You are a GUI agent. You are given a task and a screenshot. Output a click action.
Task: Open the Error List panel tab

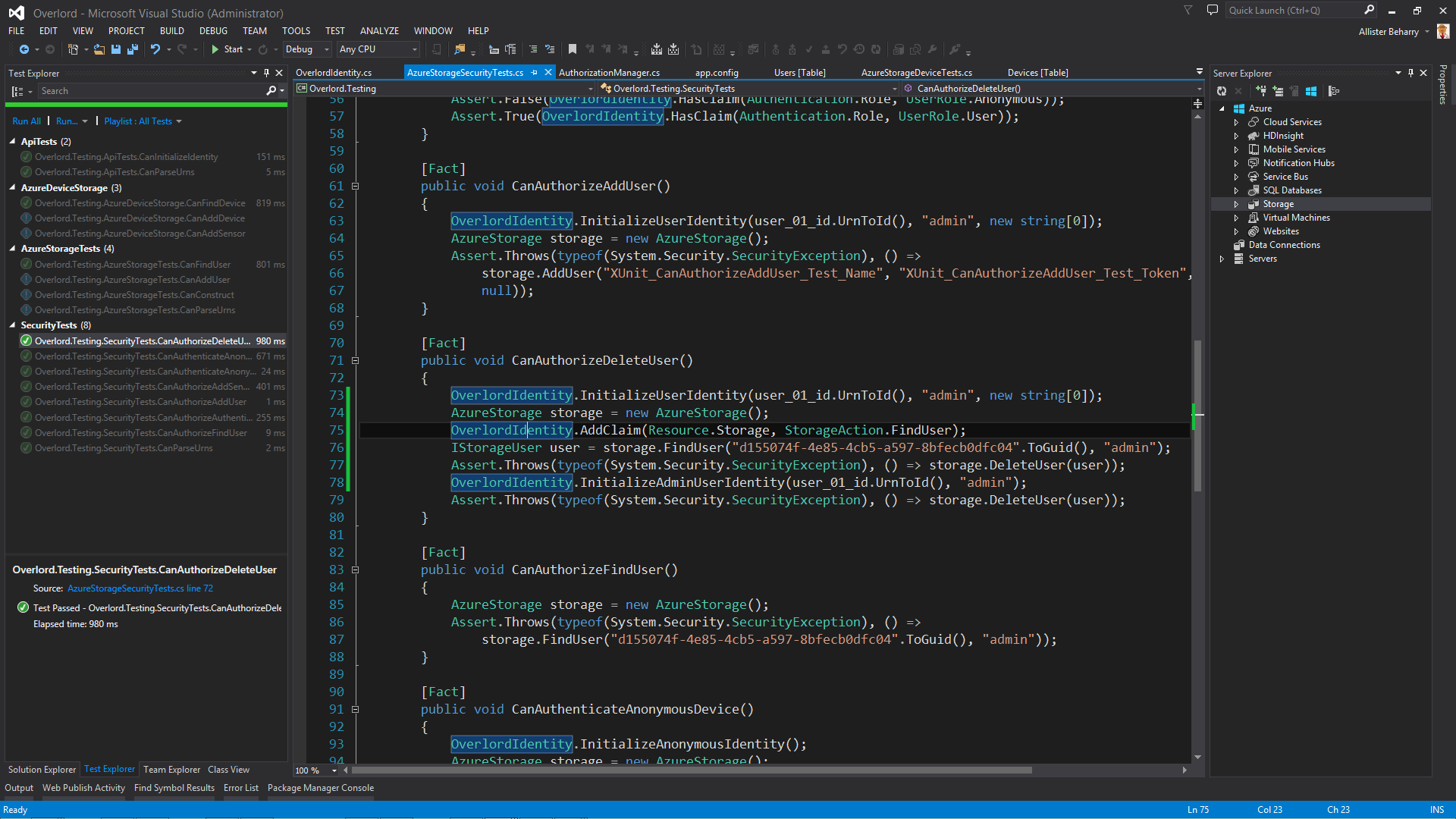point(241,788)
